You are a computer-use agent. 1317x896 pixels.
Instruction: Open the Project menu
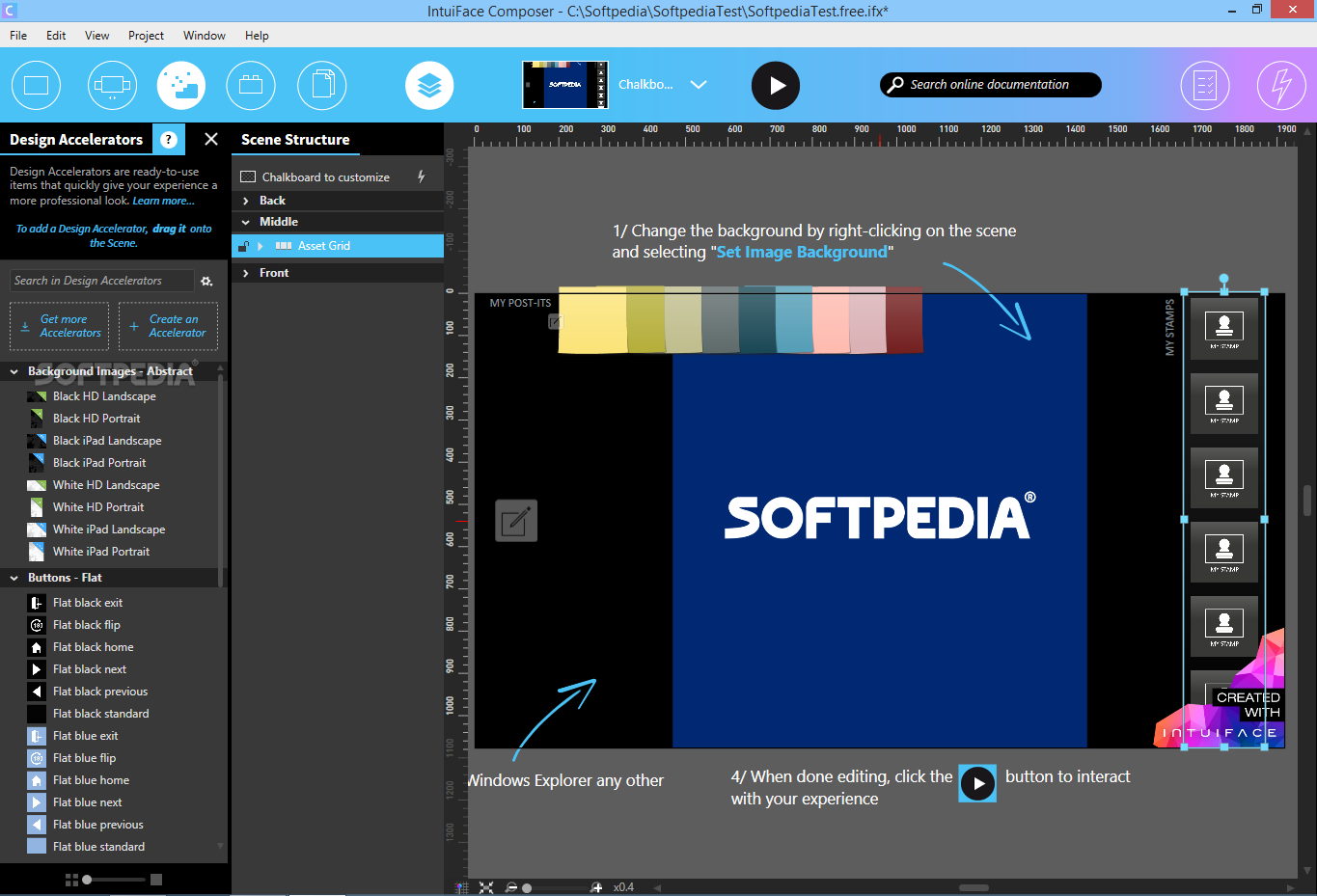point(146,36)
